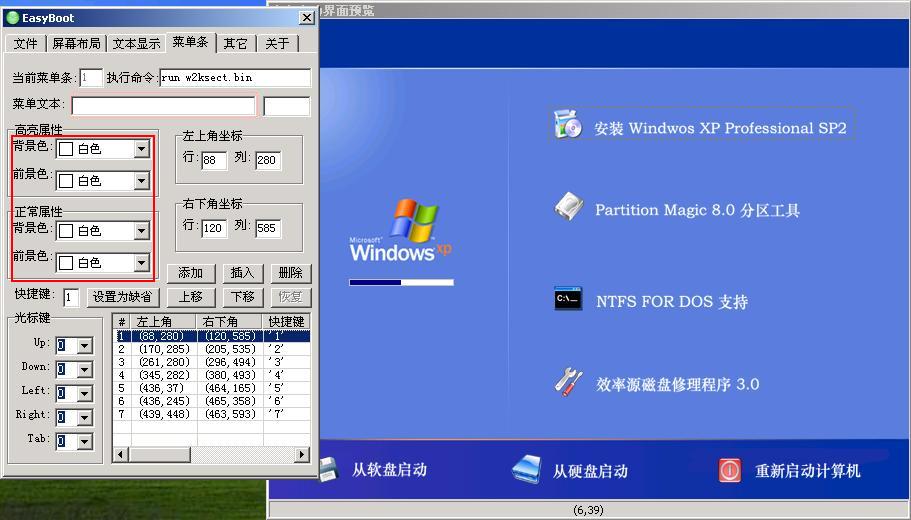Click the 添加 button
Screen dimensions: 911x520
[x=191, y=273]
